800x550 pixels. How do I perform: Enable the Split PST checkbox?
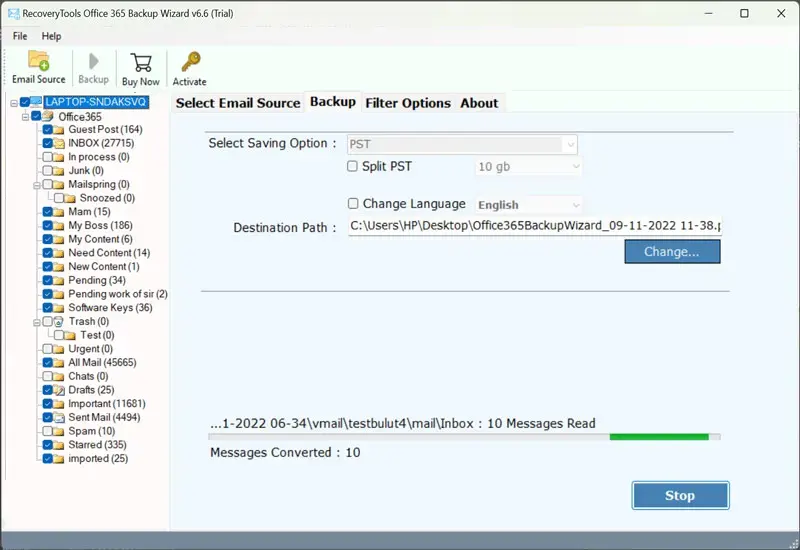point(352,166)
